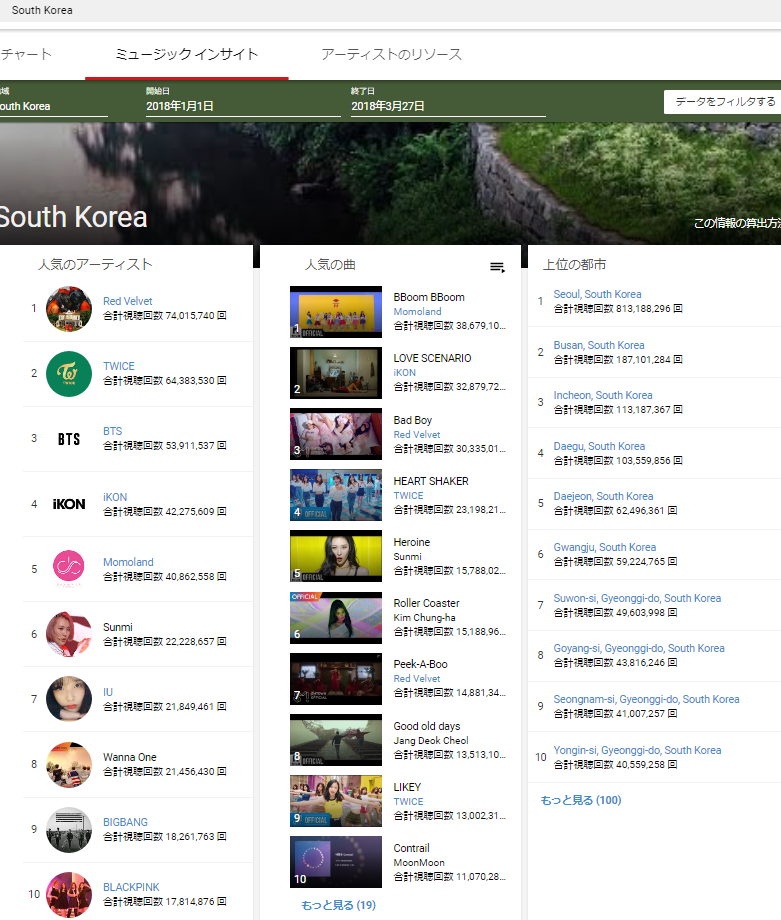The height and width of the screenshot is (920, 781).
Task: Open Daegu, South Korea city link
Action: pos(599,447)
